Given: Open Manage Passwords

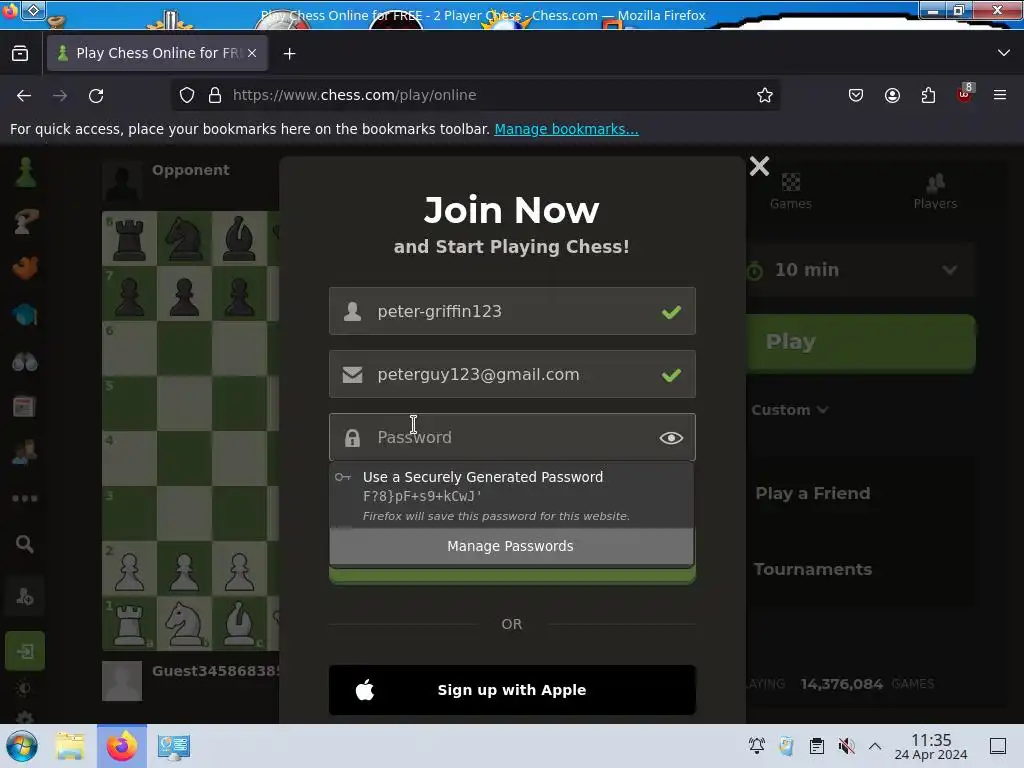Looking at the screenshot, I should click(511, 546).
